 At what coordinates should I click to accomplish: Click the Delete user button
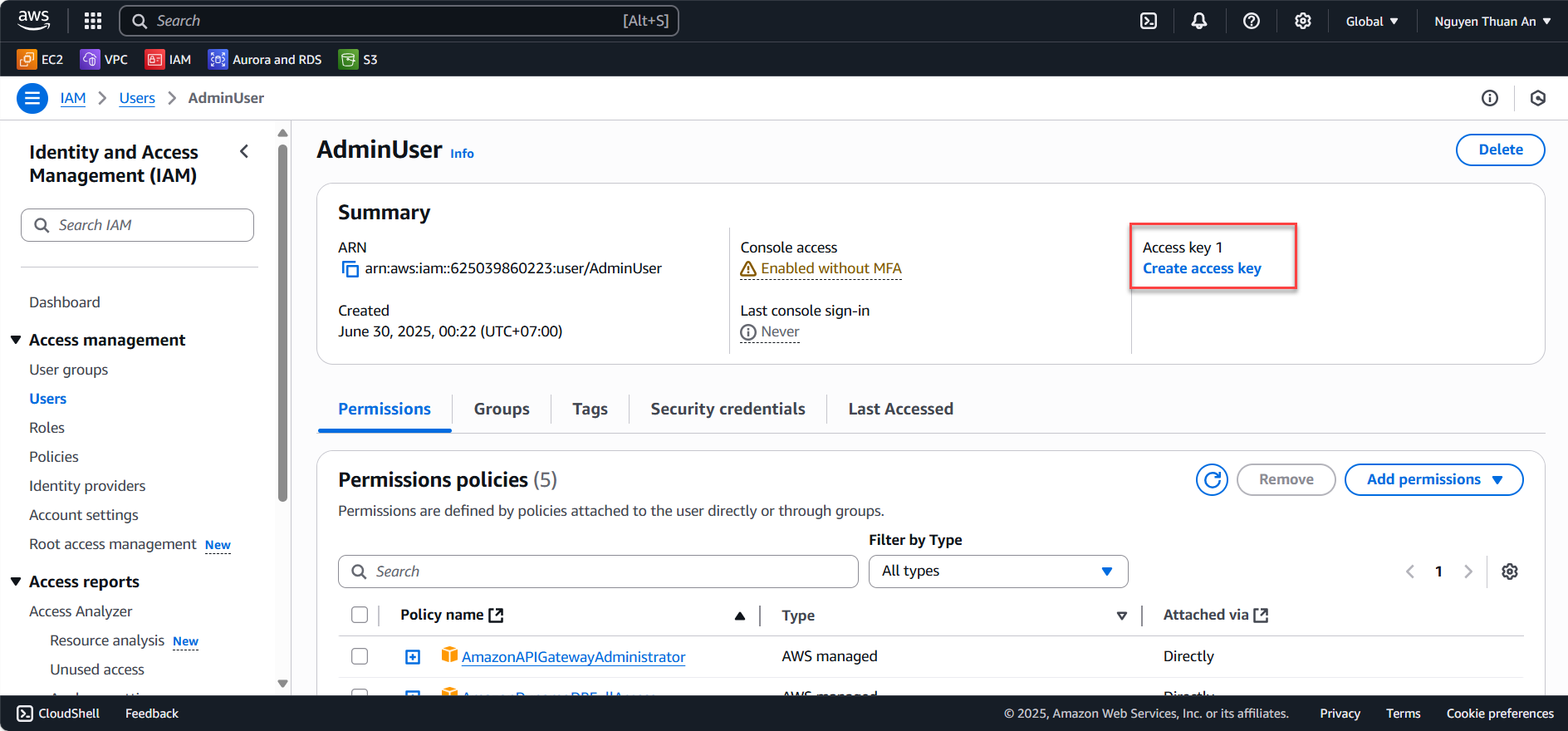(x=1501, y=150)
